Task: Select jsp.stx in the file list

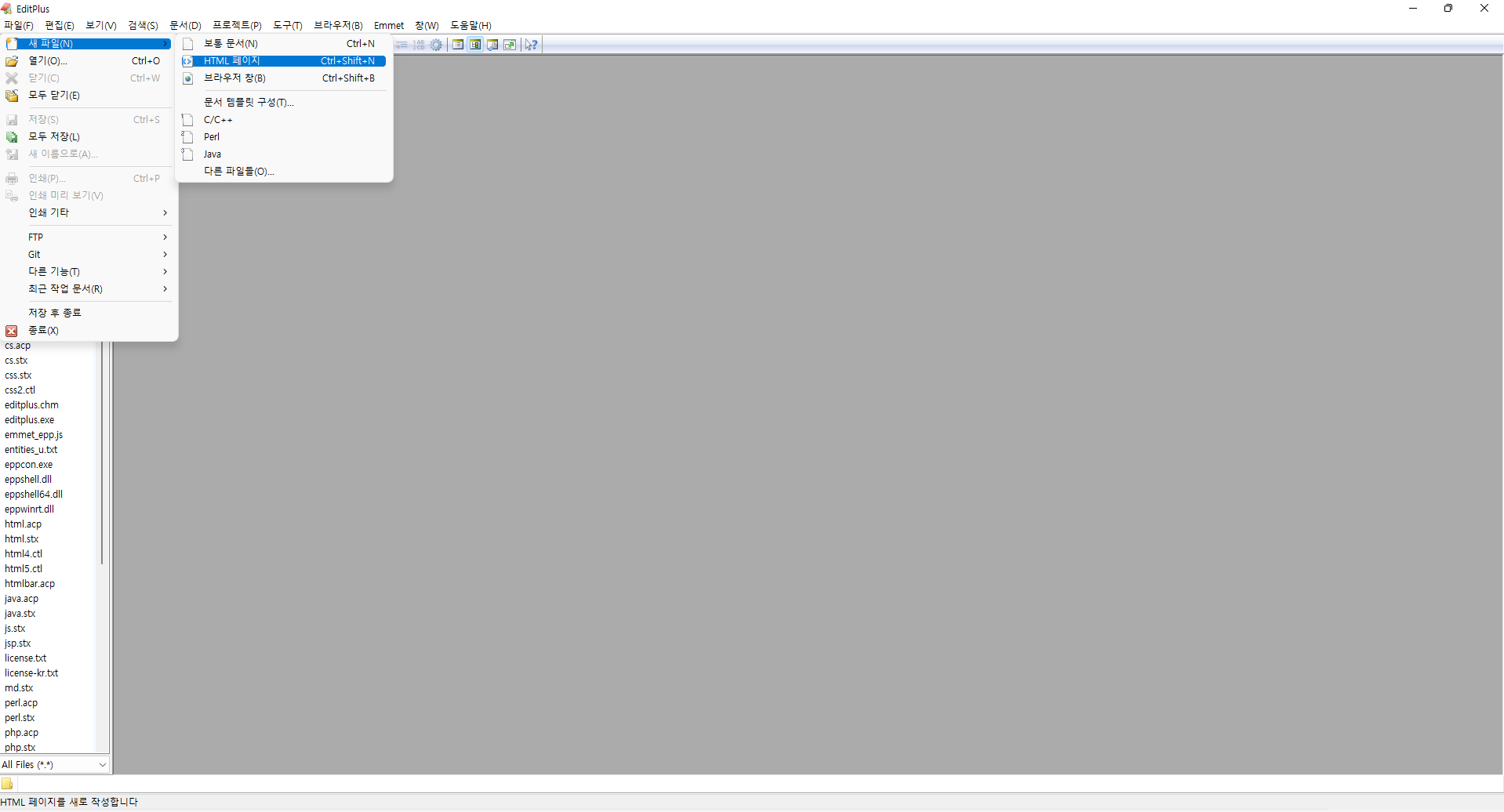Action: point(18,643)
